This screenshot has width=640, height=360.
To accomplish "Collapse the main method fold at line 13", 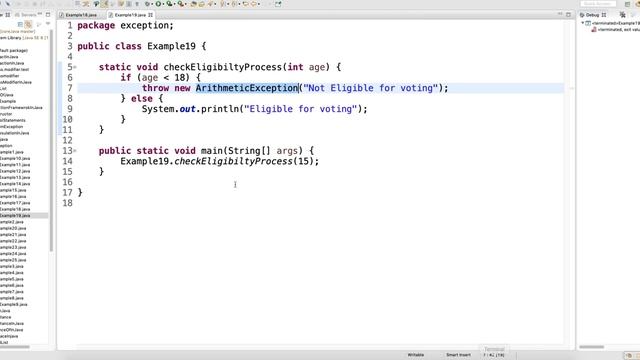I will [75, 151].
